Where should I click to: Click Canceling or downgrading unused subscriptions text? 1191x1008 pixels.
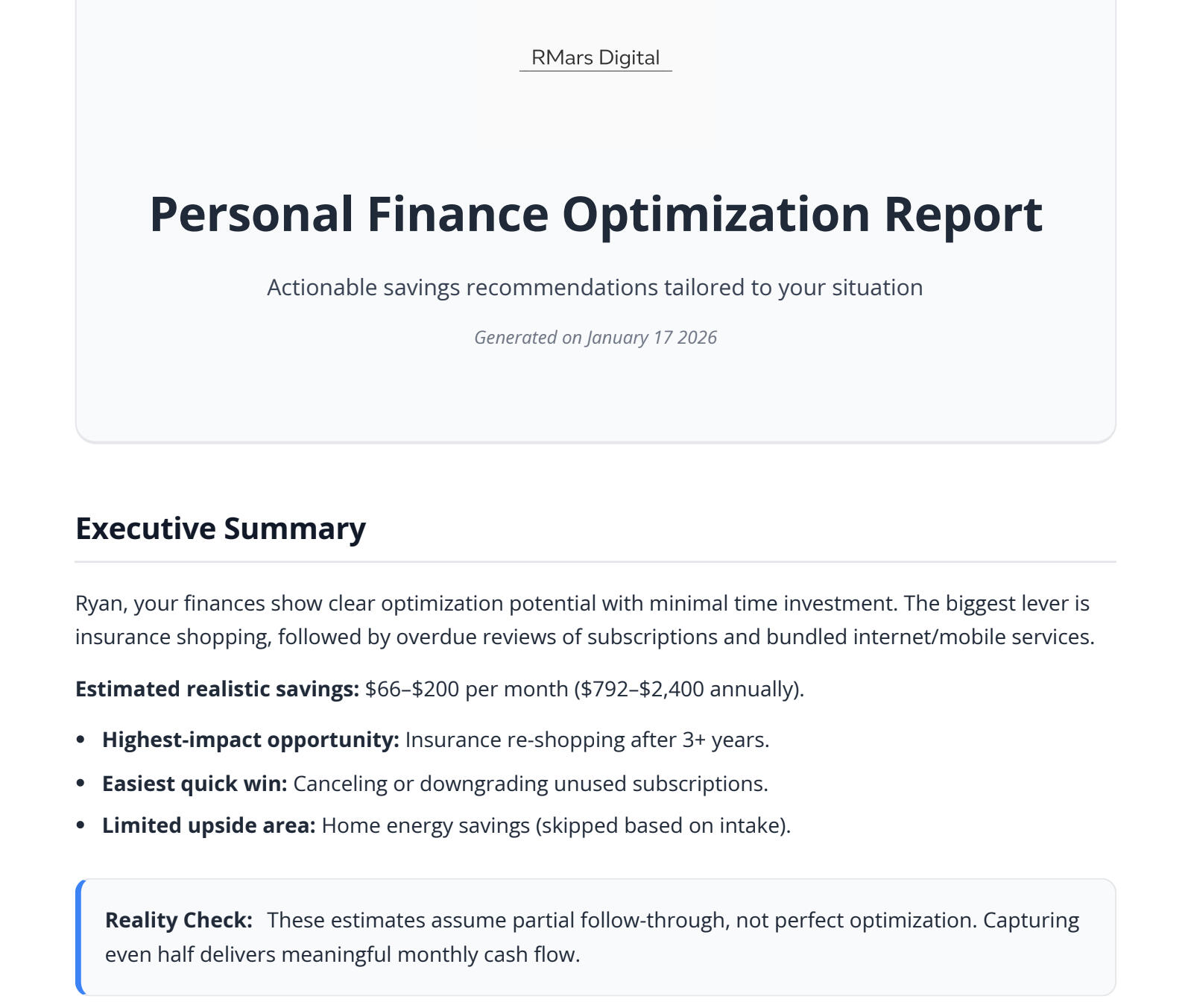pyautogui.click(x=530, y=784)
